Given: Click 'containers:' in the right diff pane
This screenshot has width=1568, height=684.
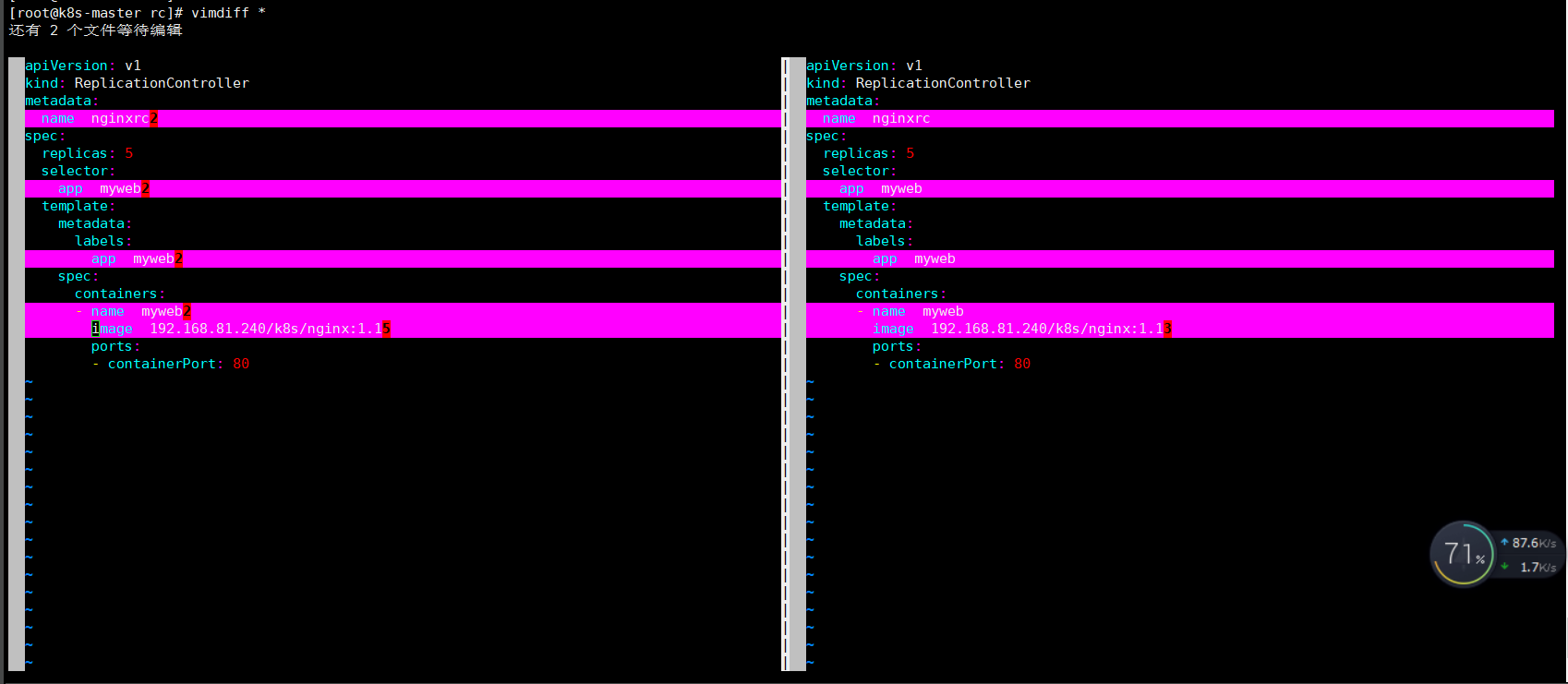Looking at the screenshot, I should (x=901, y=294).
